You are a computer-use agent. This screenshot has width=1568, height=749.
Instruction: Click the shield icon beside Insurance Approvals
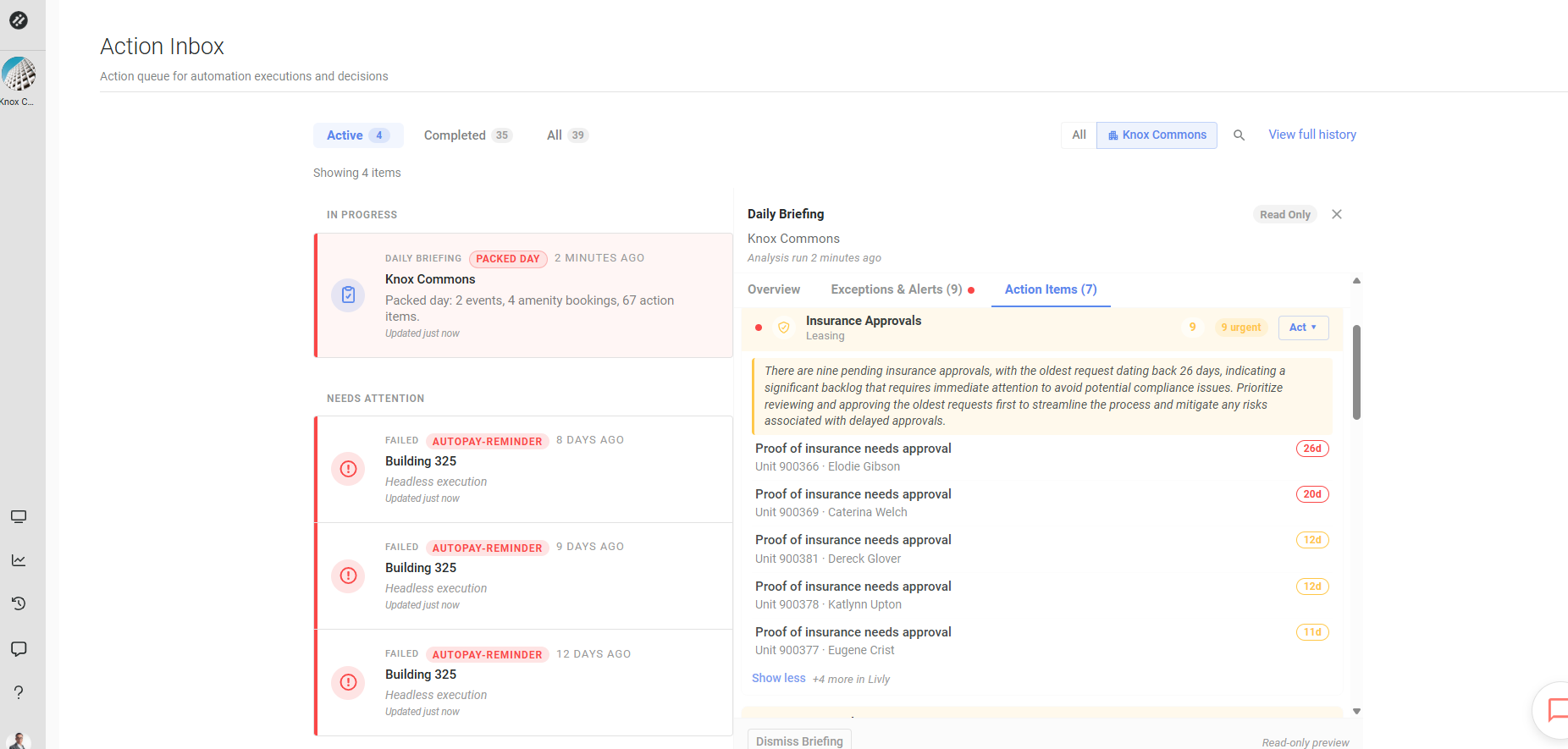click(784, 328)
